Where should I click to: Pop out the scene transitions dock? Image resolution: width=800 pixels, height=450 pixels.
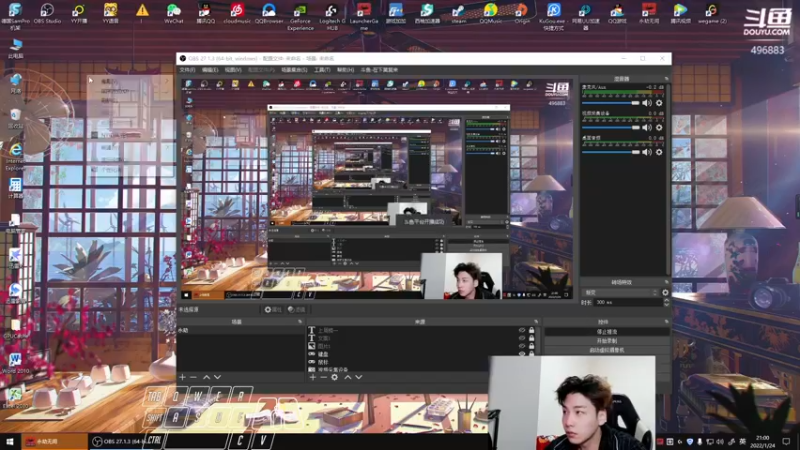[666, 282]
